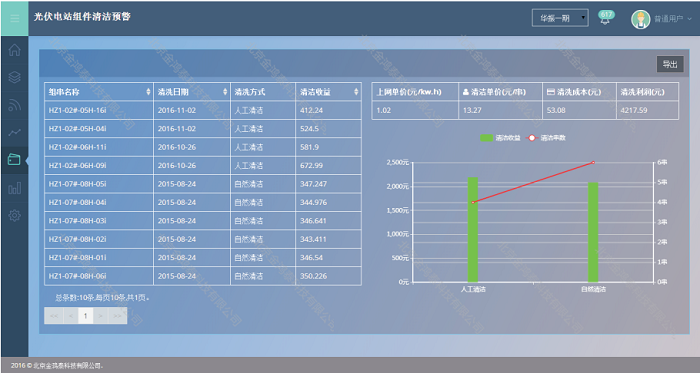Open the bar chart sidebar icon
This screenshot has height=373, width=700.
pyautogui.click(x=14, y=188)
